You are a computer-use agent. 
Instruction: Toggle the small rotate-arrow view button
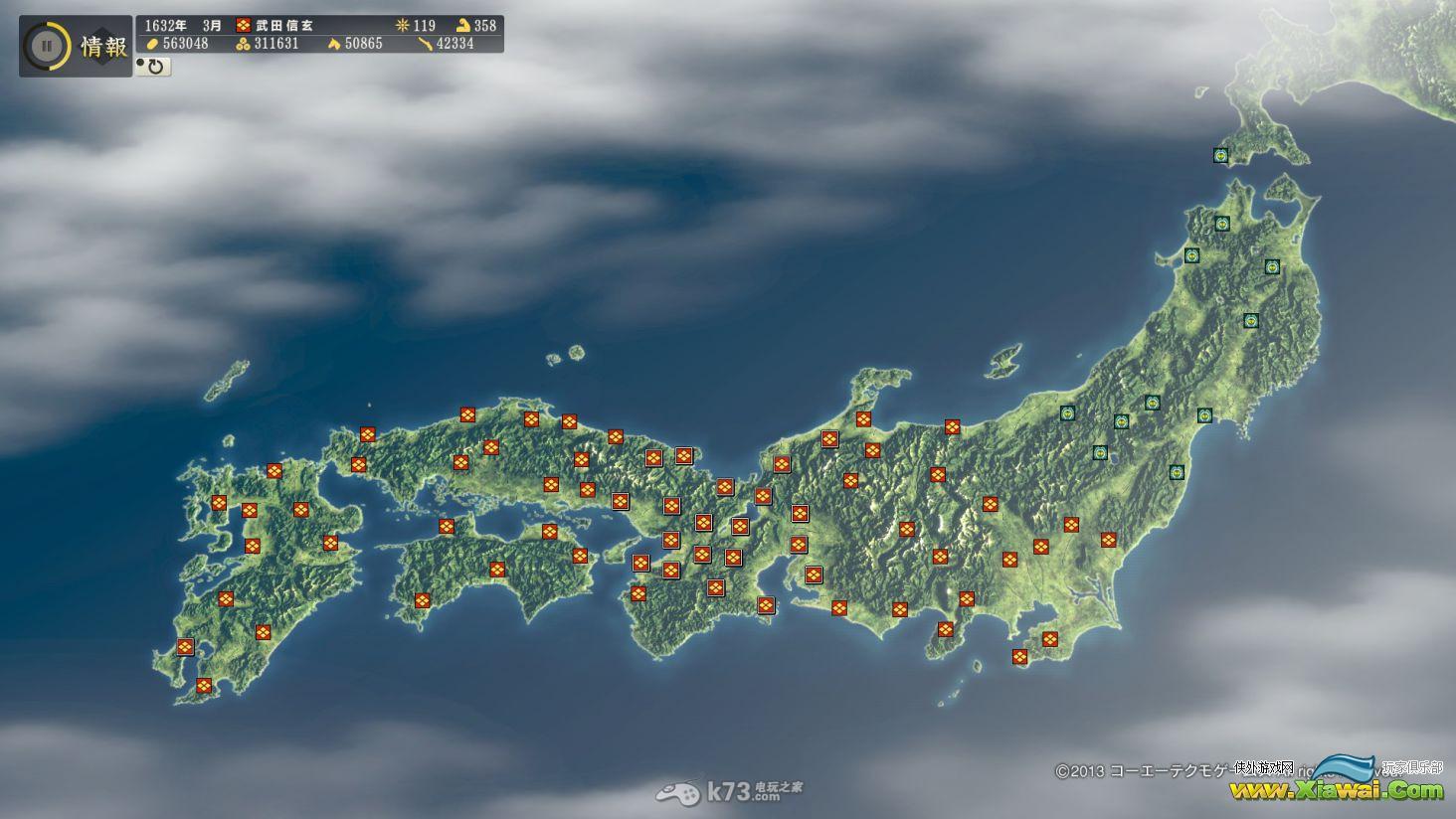154,67
